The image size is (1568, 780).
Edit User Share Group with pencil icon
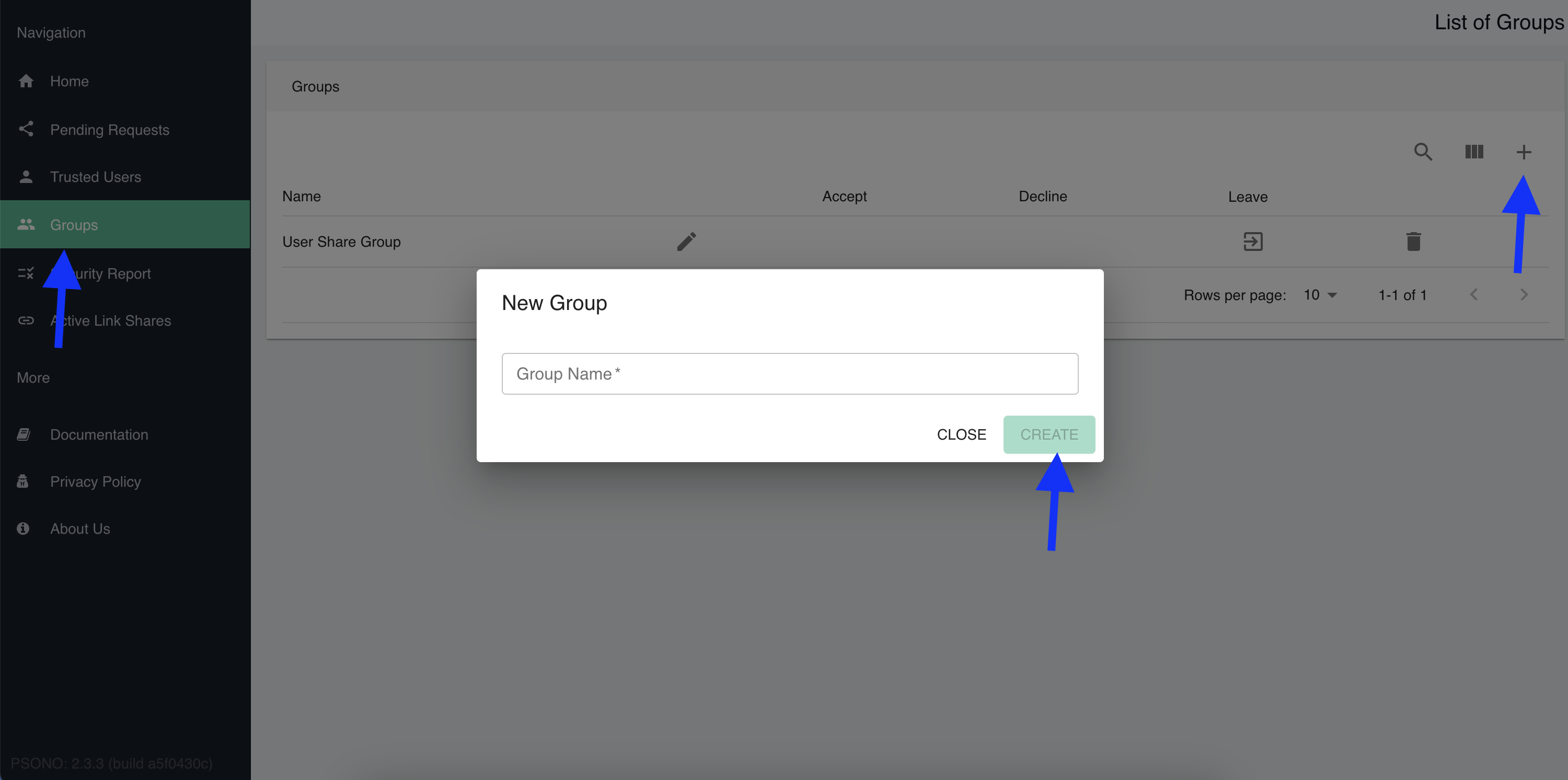[x=686, y=242]
